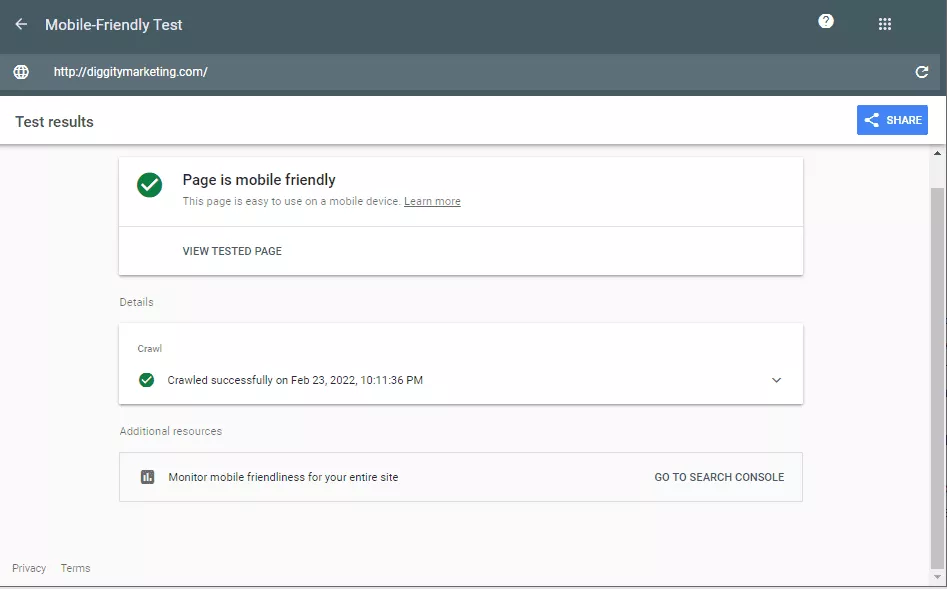Click the bar chart icon in Additional resources

(x=147, y=477)
